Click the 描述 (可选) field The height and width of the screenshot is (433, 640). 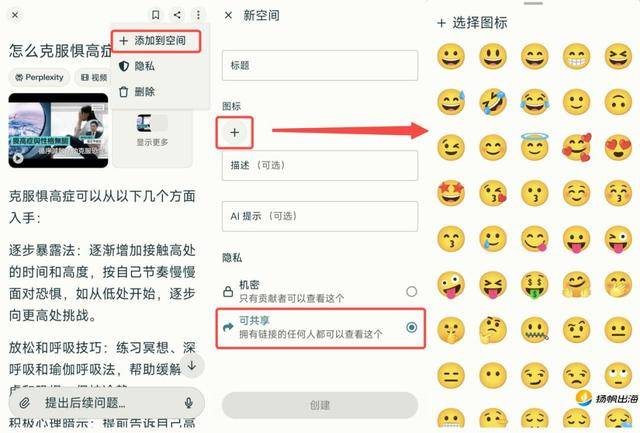click(320, 165)
